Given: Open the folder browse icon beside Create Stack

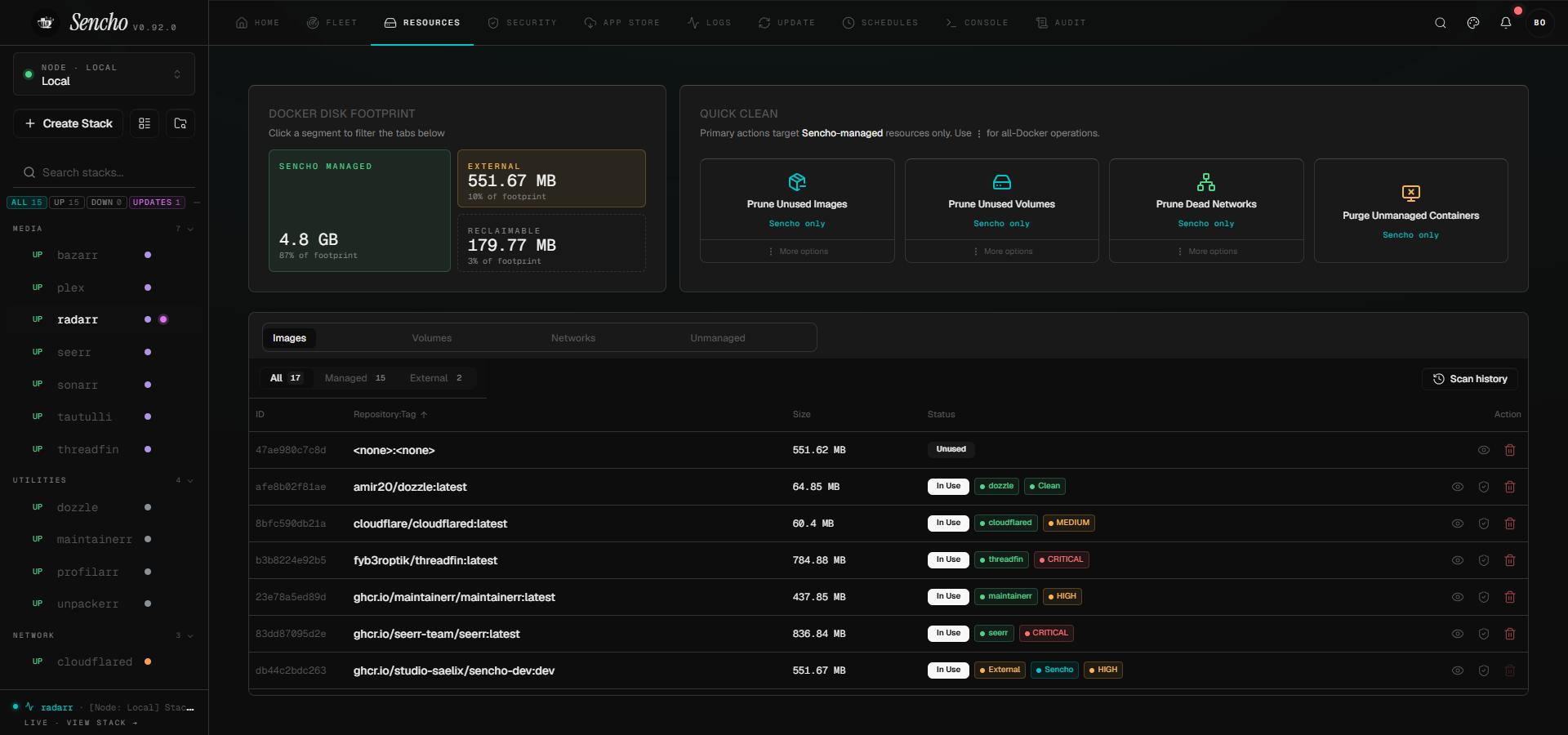Looking at the screenshot, I should [x=180, y=123].
